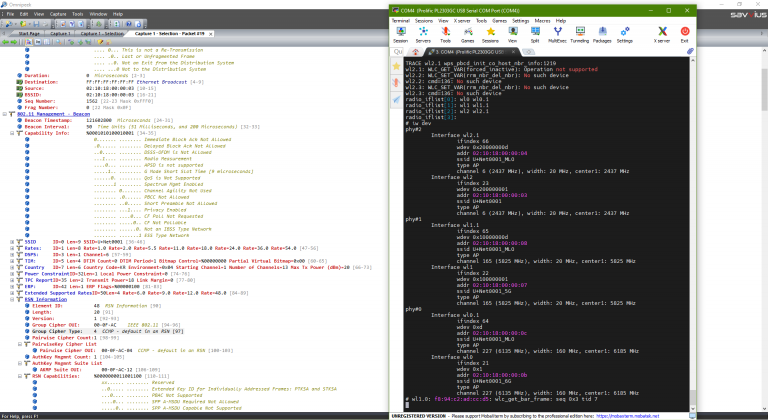Click Settings gear icon in MobaXterm toolbar
The width and height of the screenshot is (768, 420).
tap(624, 35)
